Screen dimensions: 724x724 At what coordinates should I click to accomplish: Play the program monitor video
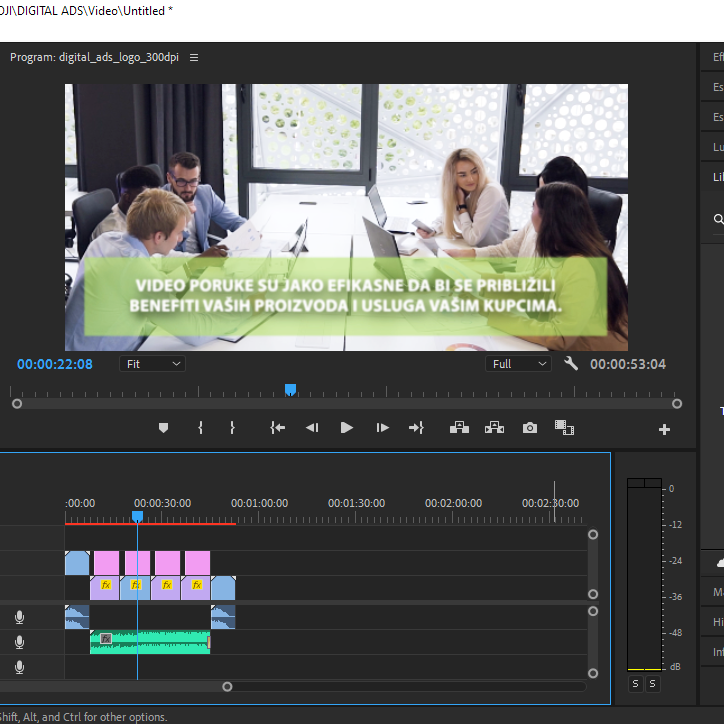(347, 428)
